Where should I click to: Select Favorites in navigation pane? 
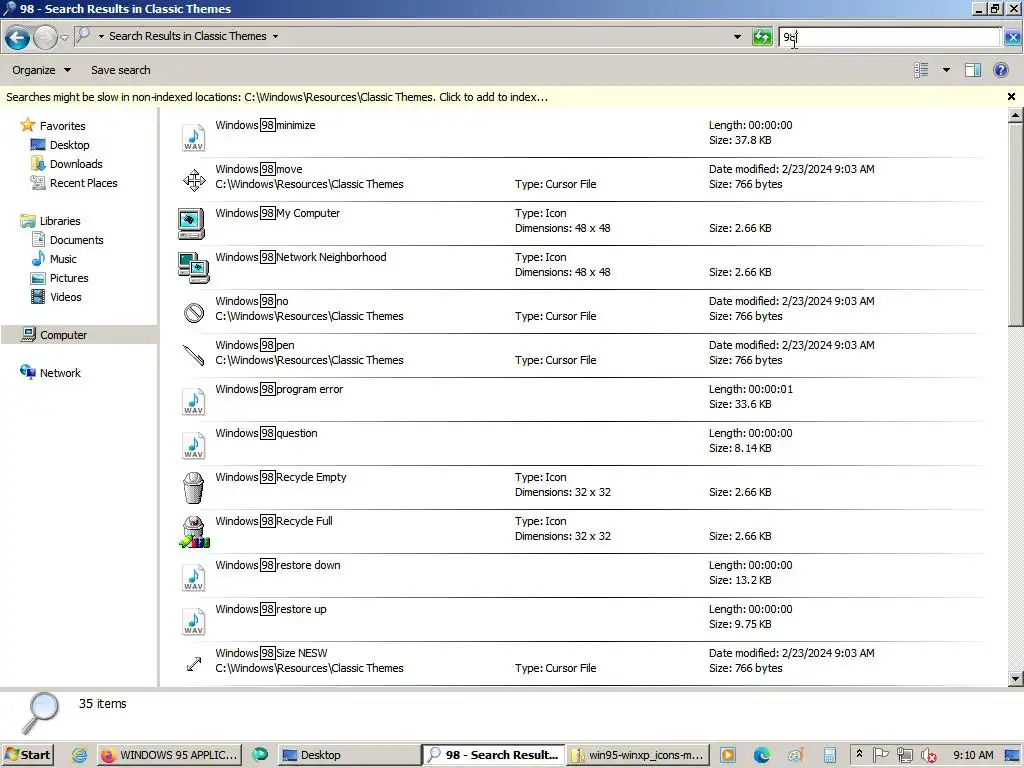[x=62, y=125]
